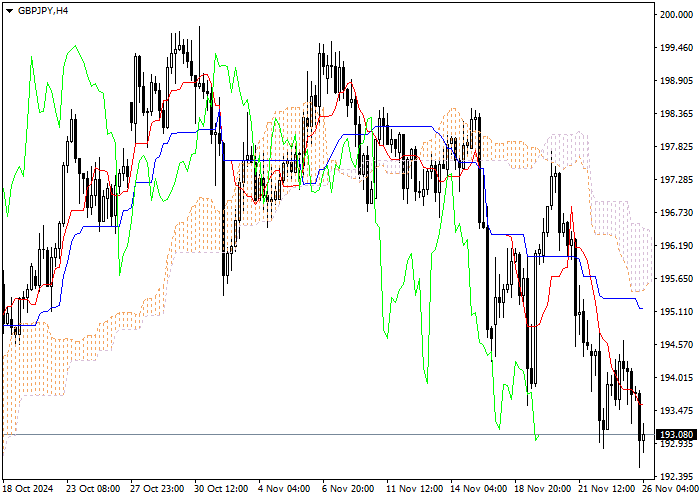Click the 199.460 price scale label
The width and height of the screenshot is (700, 500).
click(676, 48)
